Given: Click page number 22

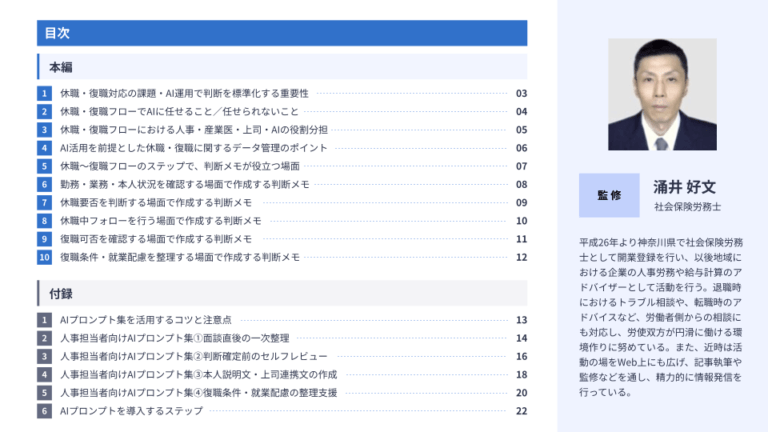Looking at the screenshot, I should point(521,410).
